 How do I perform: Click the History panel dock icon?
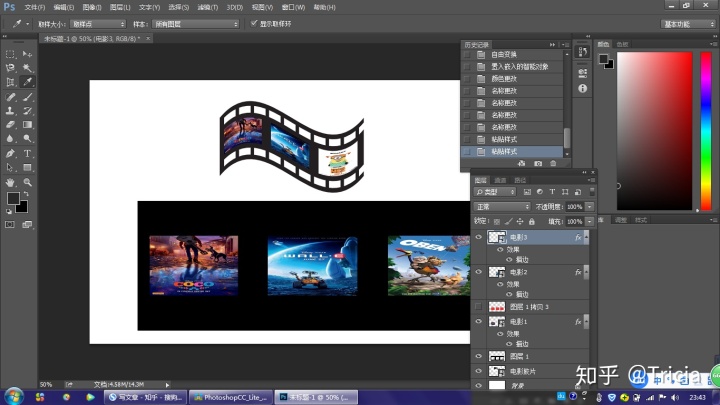[583, 52]
